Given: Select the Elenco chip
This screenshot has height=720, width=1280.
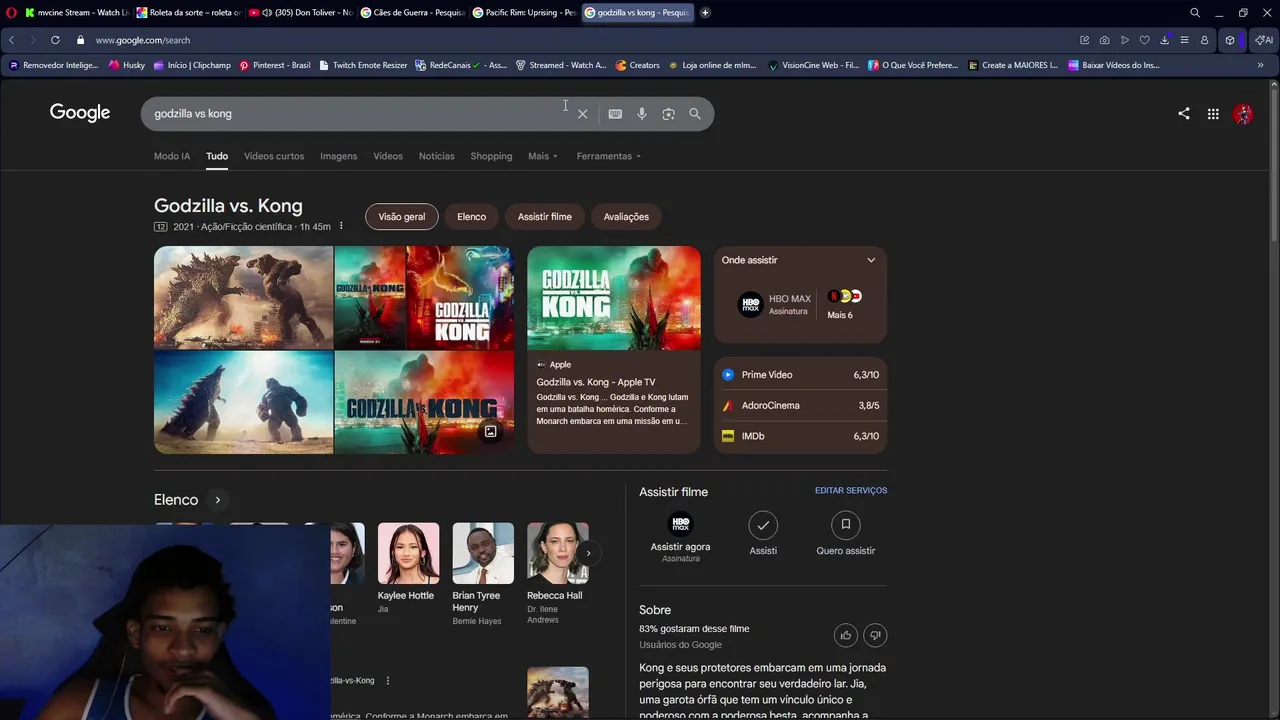Looking at the screenshot, I should (471, 217).
